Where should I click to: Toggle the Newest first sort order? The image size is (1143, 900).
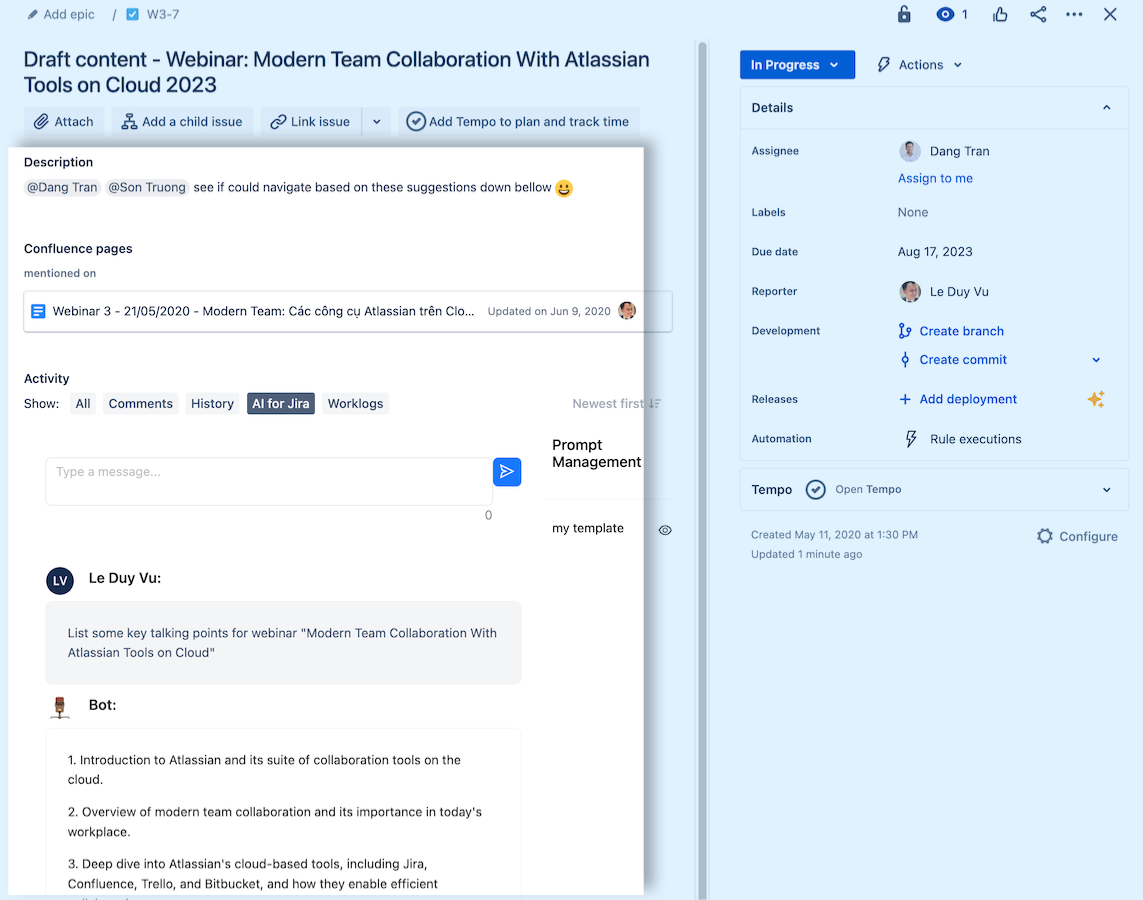tap(616, 404)
